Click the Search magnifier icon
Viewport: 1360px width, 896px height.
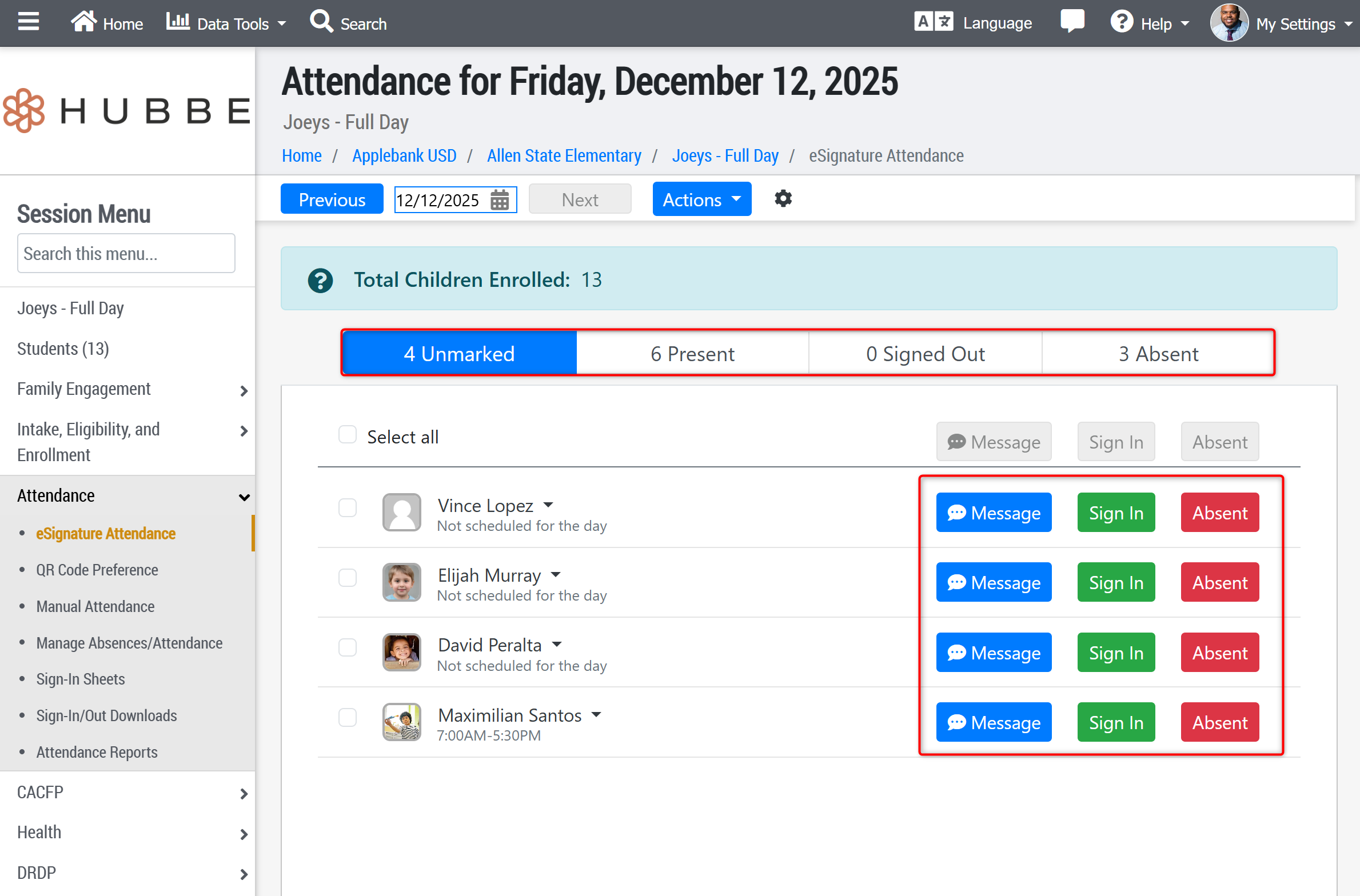point(321,22)
